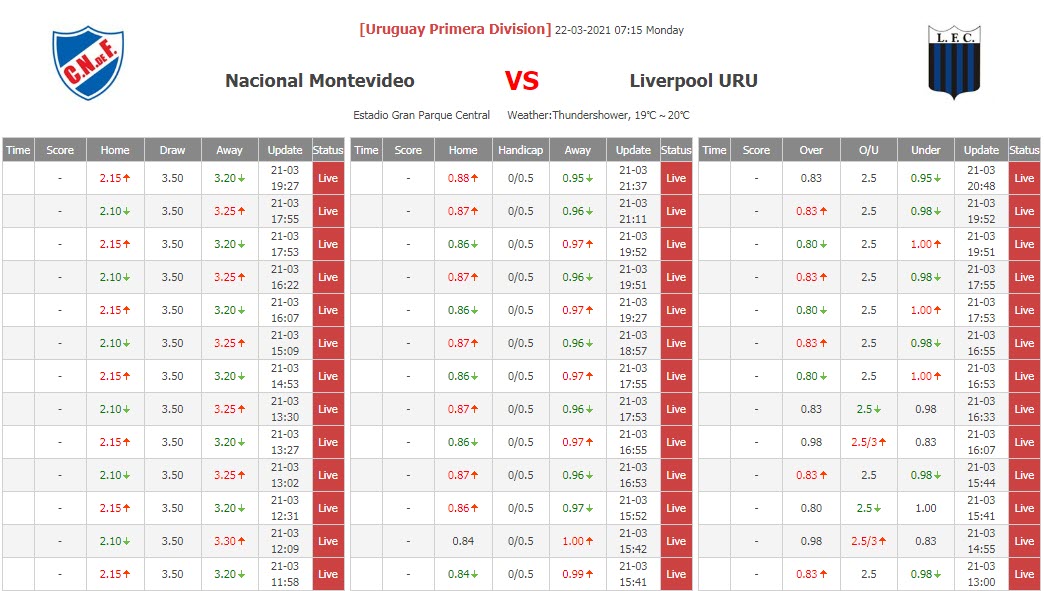
Task: Open the Nacional Montevideo team name
Action: [x=319, y=81]
